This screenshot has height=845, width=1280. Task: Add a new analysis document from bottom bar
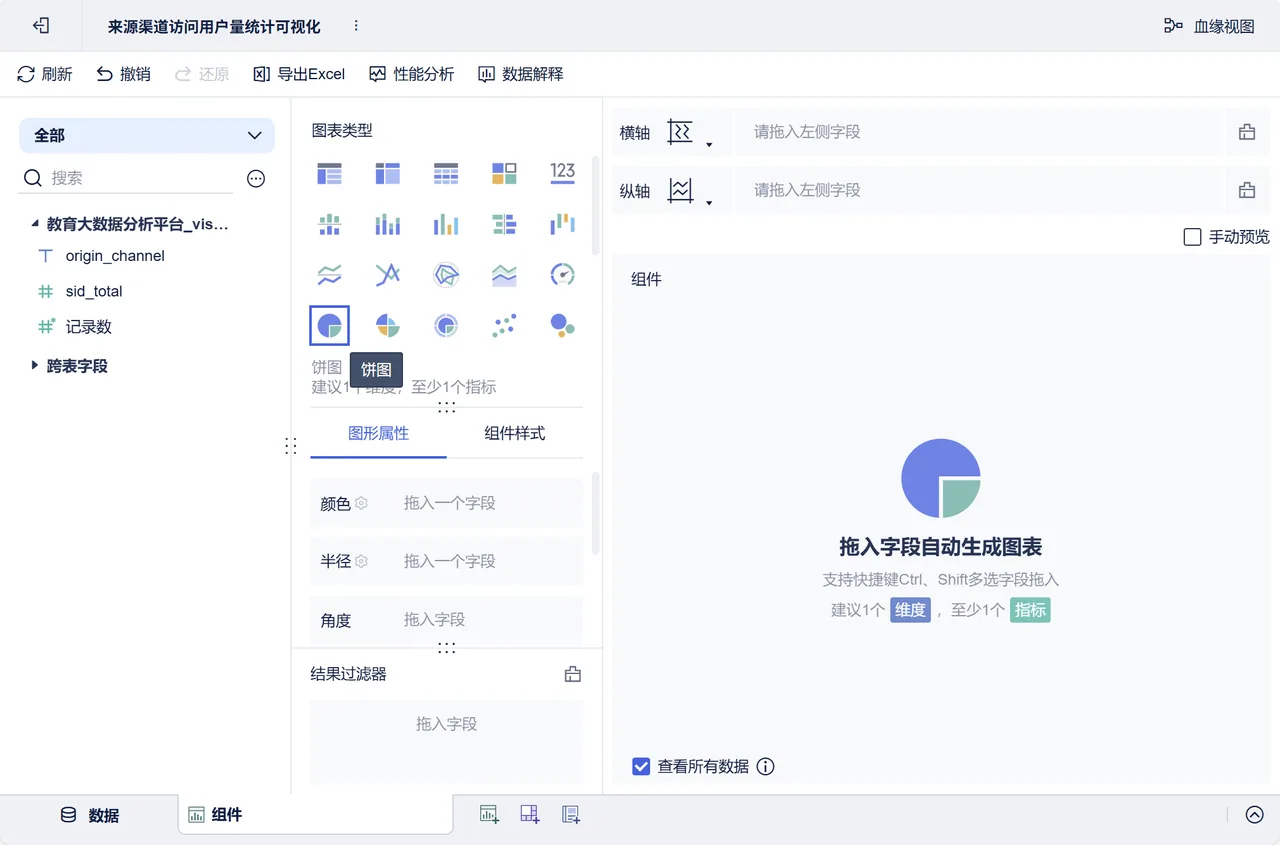[x=571, y=814]
